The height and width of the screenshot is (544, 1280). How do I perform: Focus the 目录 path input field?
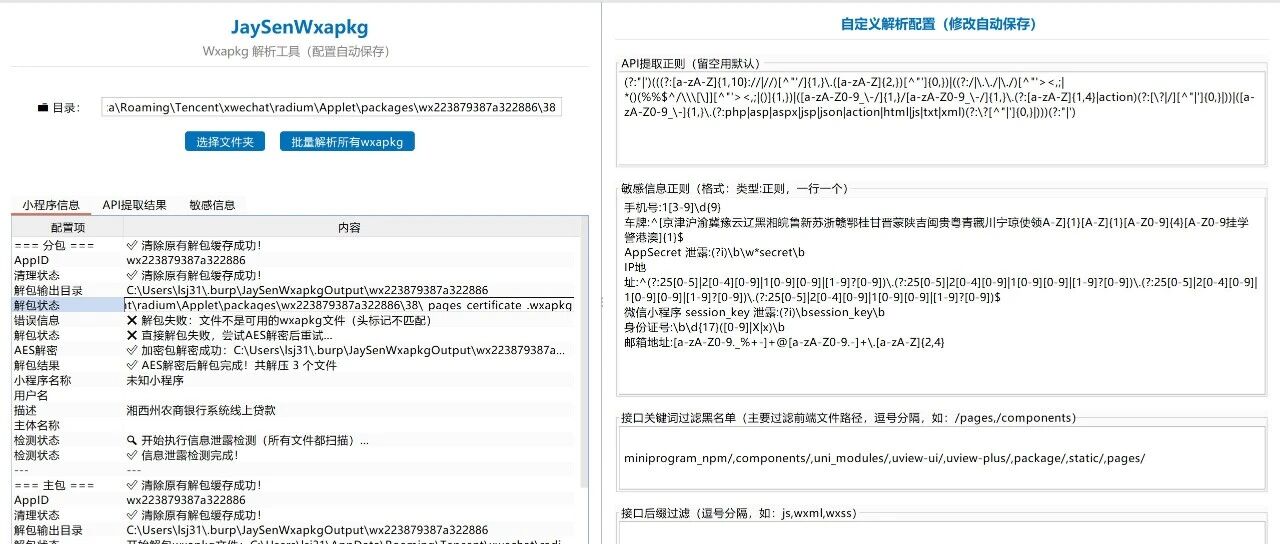click(x=331, y=107)
